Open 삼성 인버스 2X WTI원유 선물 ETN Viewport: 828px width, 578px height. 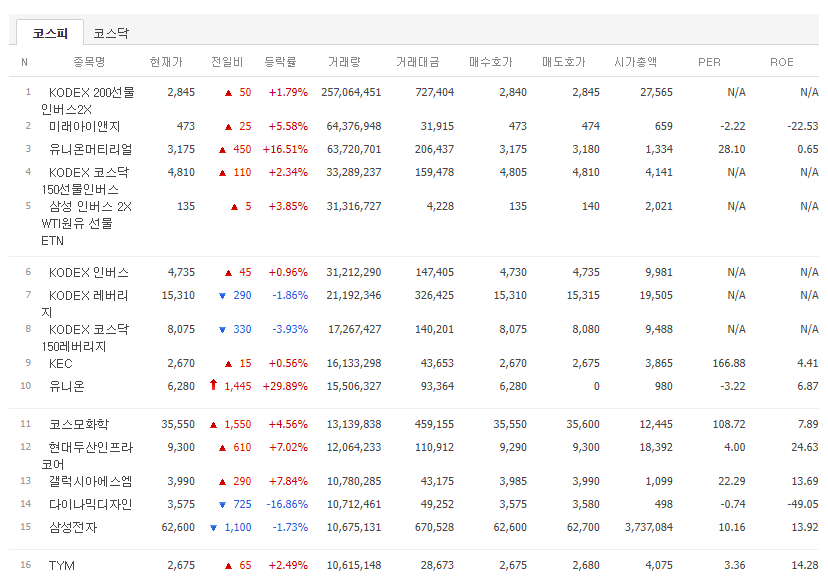coord(86,223)
